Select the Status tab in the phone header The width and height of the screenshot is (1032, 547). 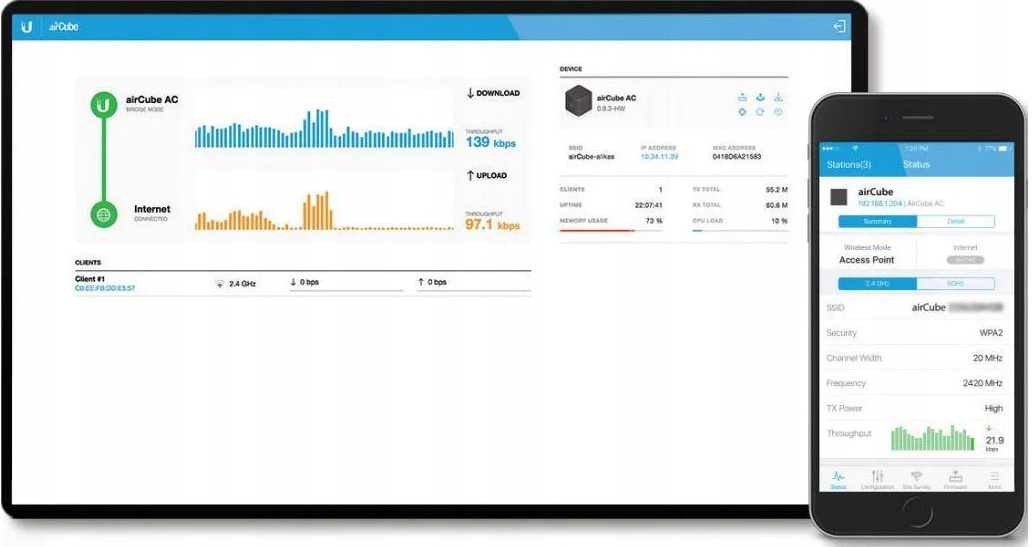click(x=916, y=164)
